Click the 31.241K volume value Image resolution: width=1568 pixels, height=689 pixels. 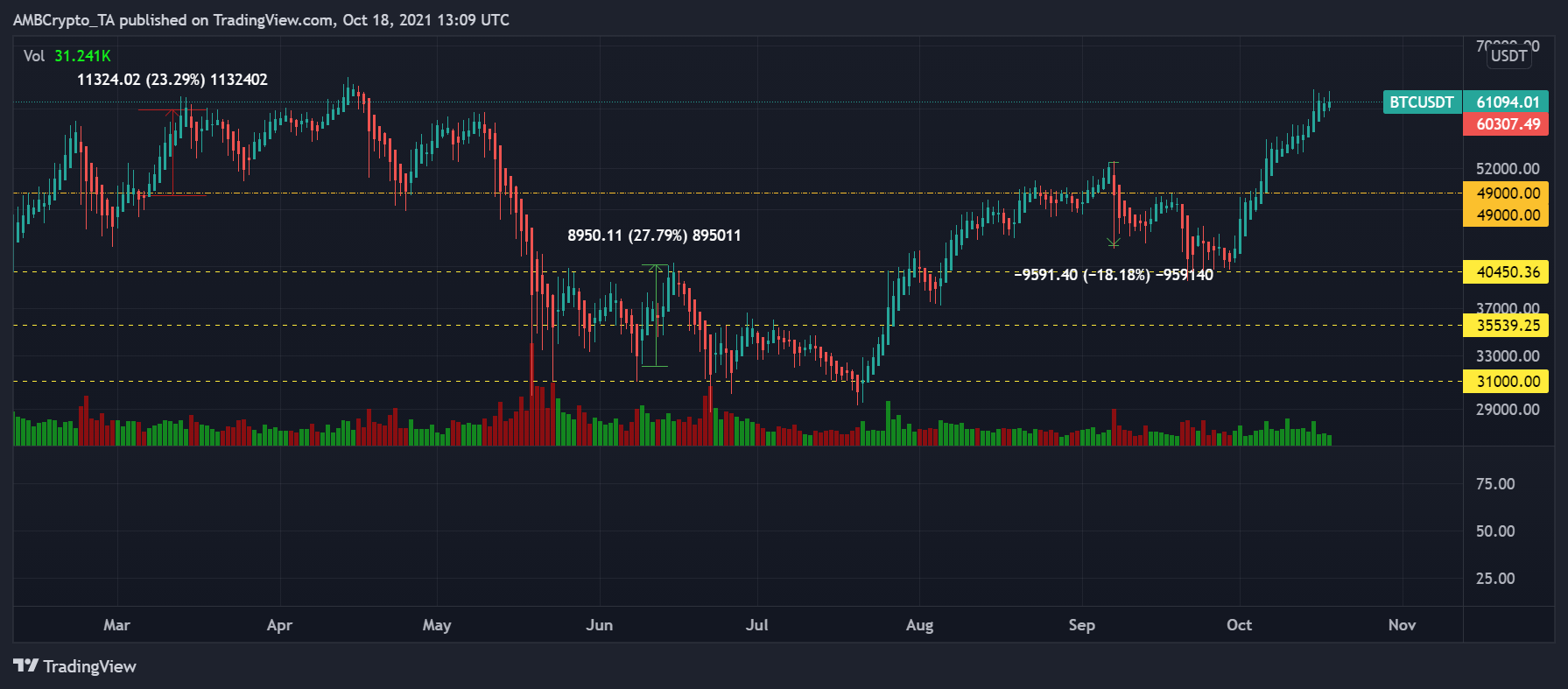pyautogui.click(x=82, y=56)
